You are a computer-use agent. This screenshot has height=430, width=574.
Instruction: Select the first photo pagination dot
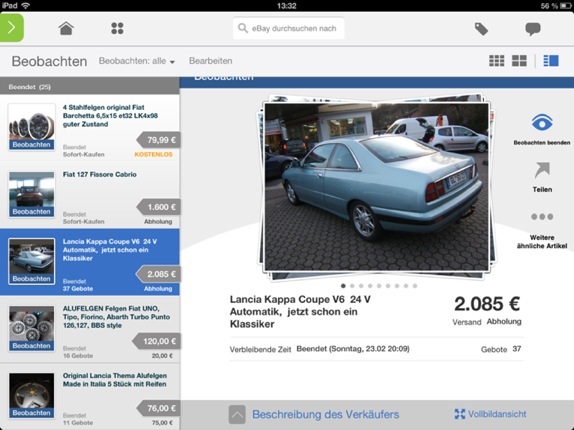(x=343, y=286)
